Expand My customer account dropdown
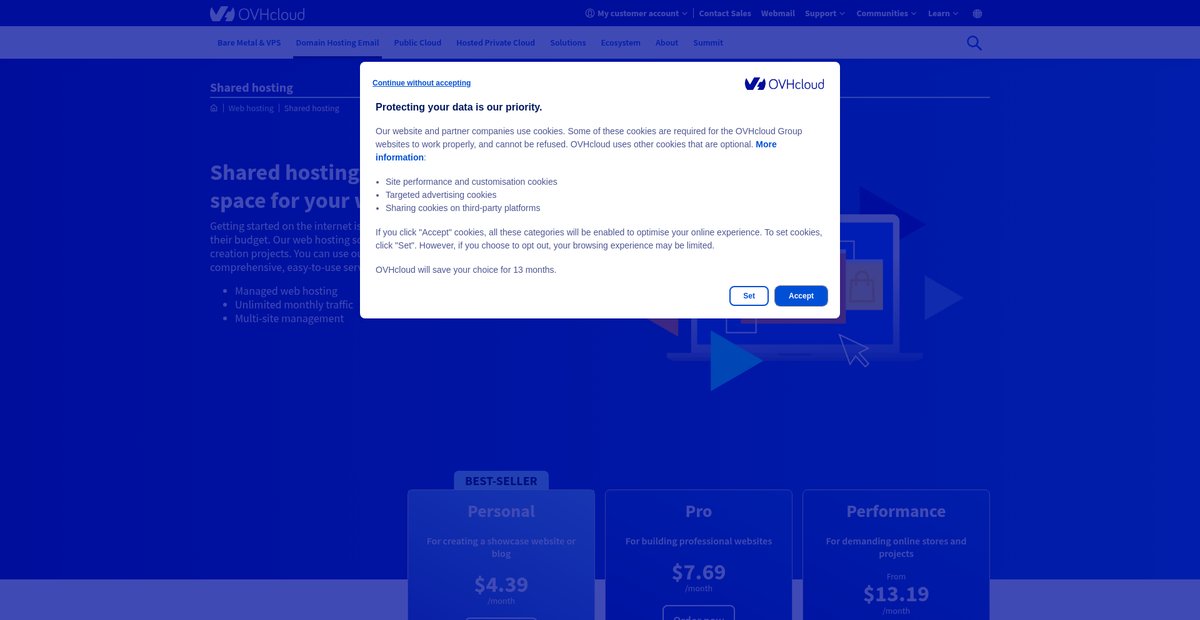The width and height of the screenshot is (1200, 620). pyautogui.click(x=636, y=14)
